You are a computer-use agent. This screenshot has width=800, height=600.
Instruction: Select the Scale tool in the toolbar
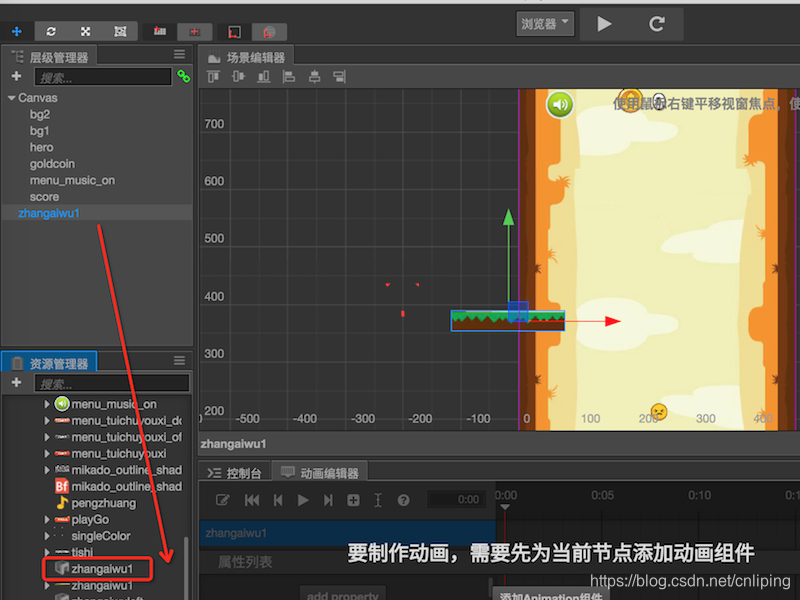[87, 31]
